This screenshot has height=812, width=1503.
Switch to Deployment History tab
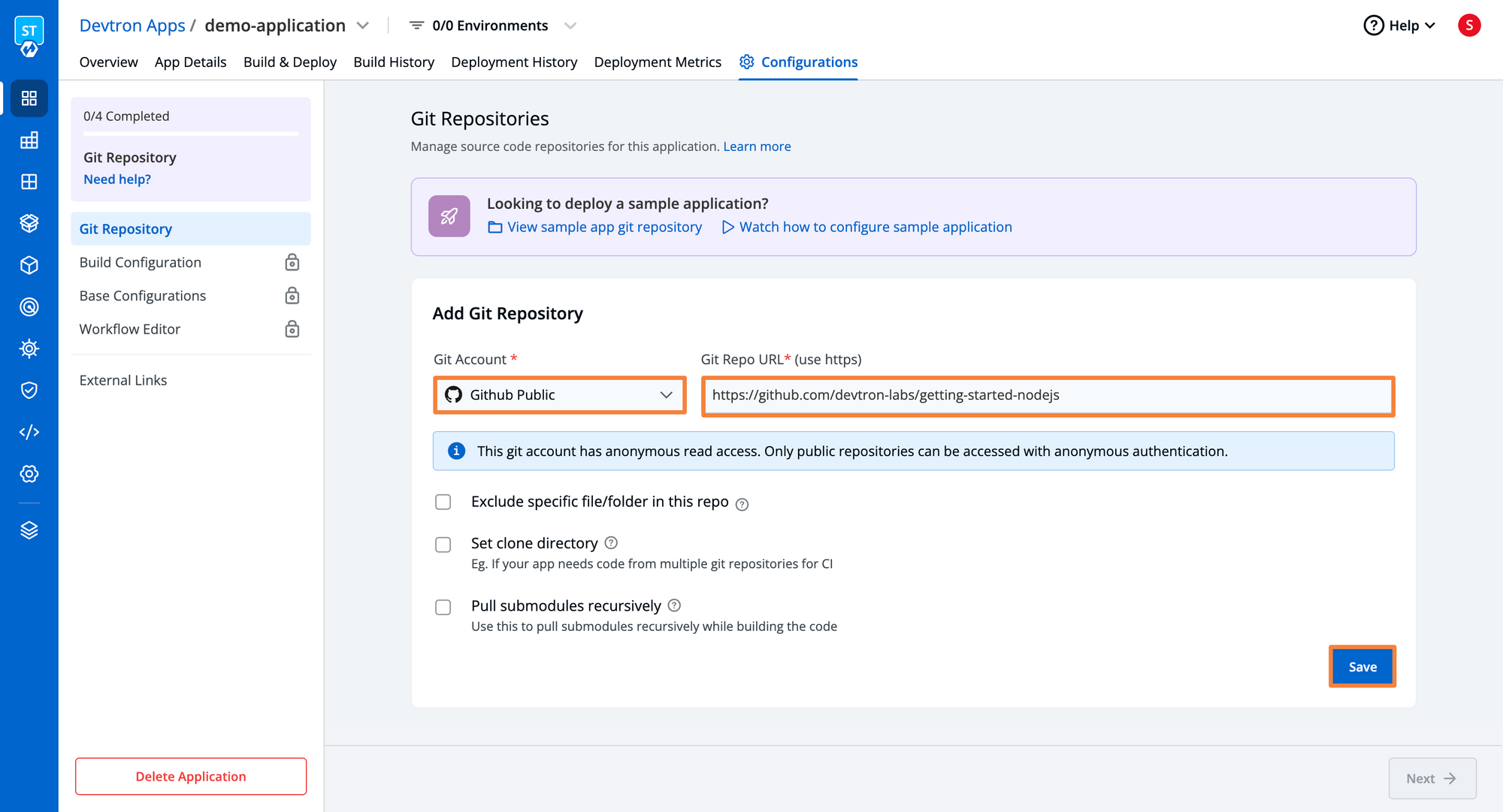[x=514, y=62]
